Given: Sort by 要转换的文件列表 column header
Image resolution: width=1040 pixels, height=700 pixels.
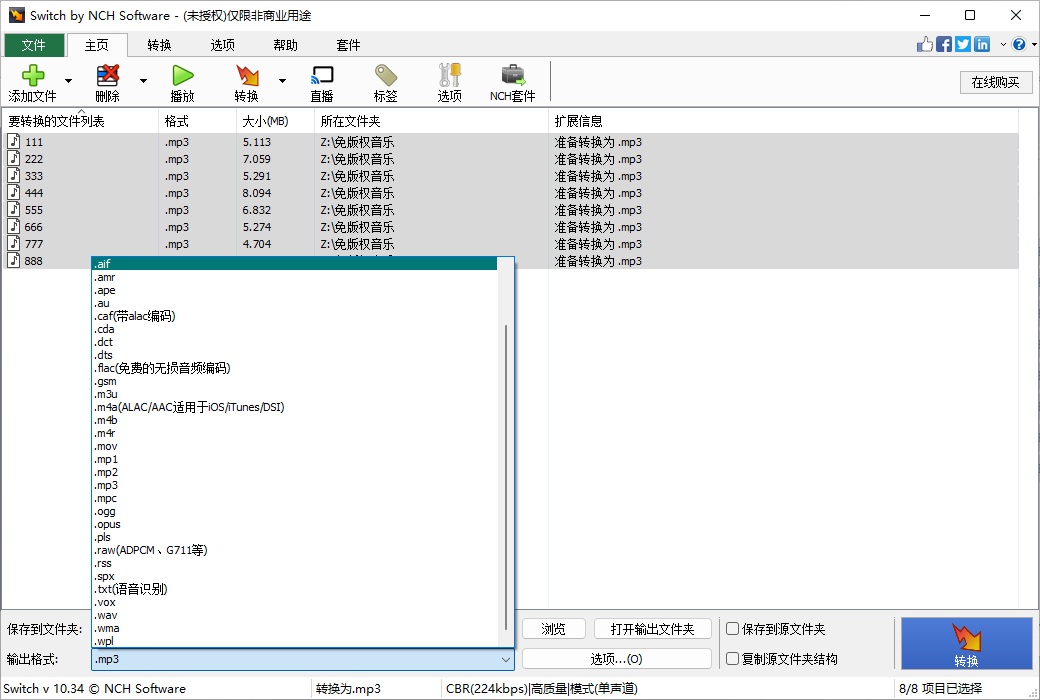Looking at the screenshot, I should pos(80,121).
